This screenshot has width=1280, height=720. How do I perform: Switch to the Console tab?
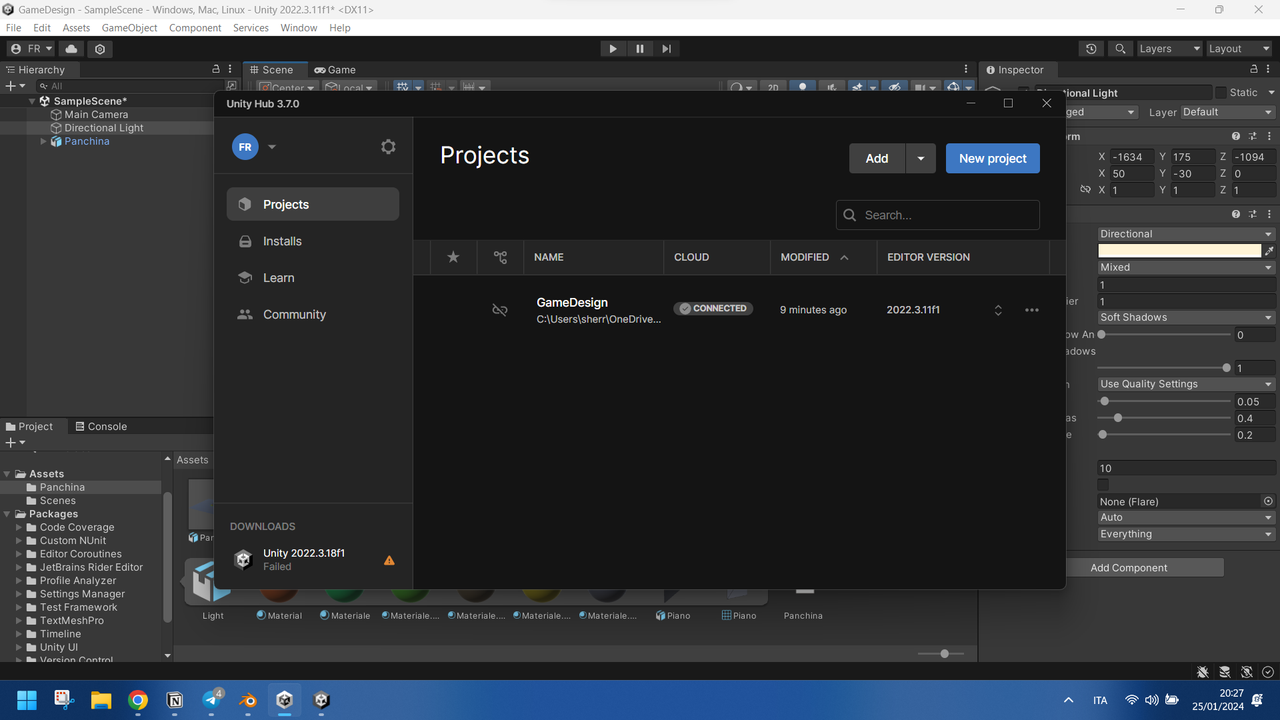101,426
